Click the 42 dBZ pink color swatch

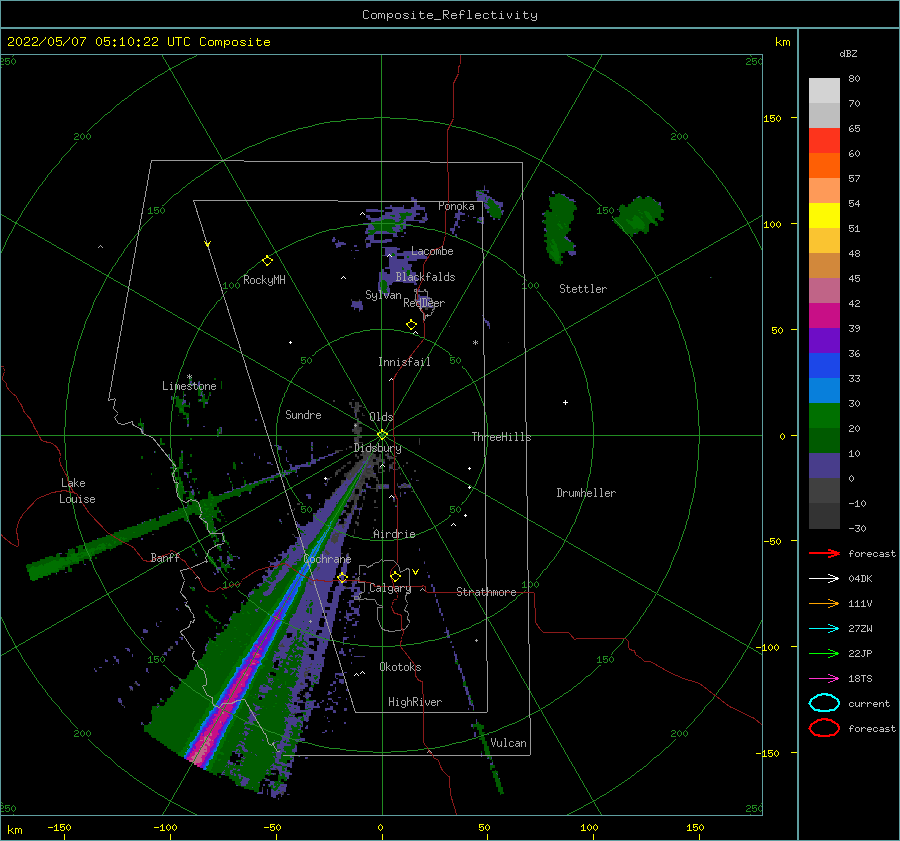[824, 291]
